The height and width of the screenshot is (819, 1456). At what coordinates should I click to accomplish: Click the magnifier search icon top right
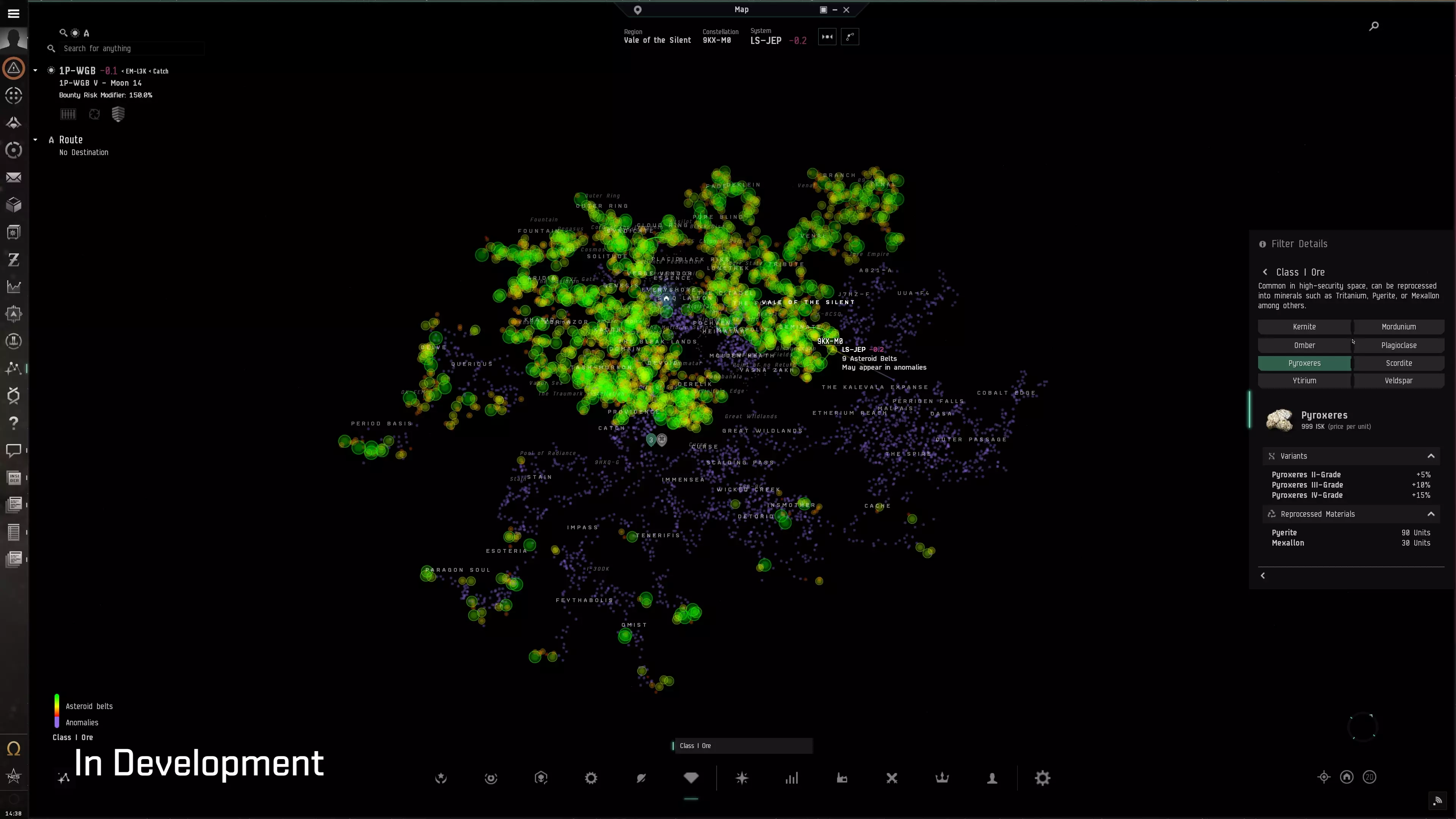point(1373,27)
